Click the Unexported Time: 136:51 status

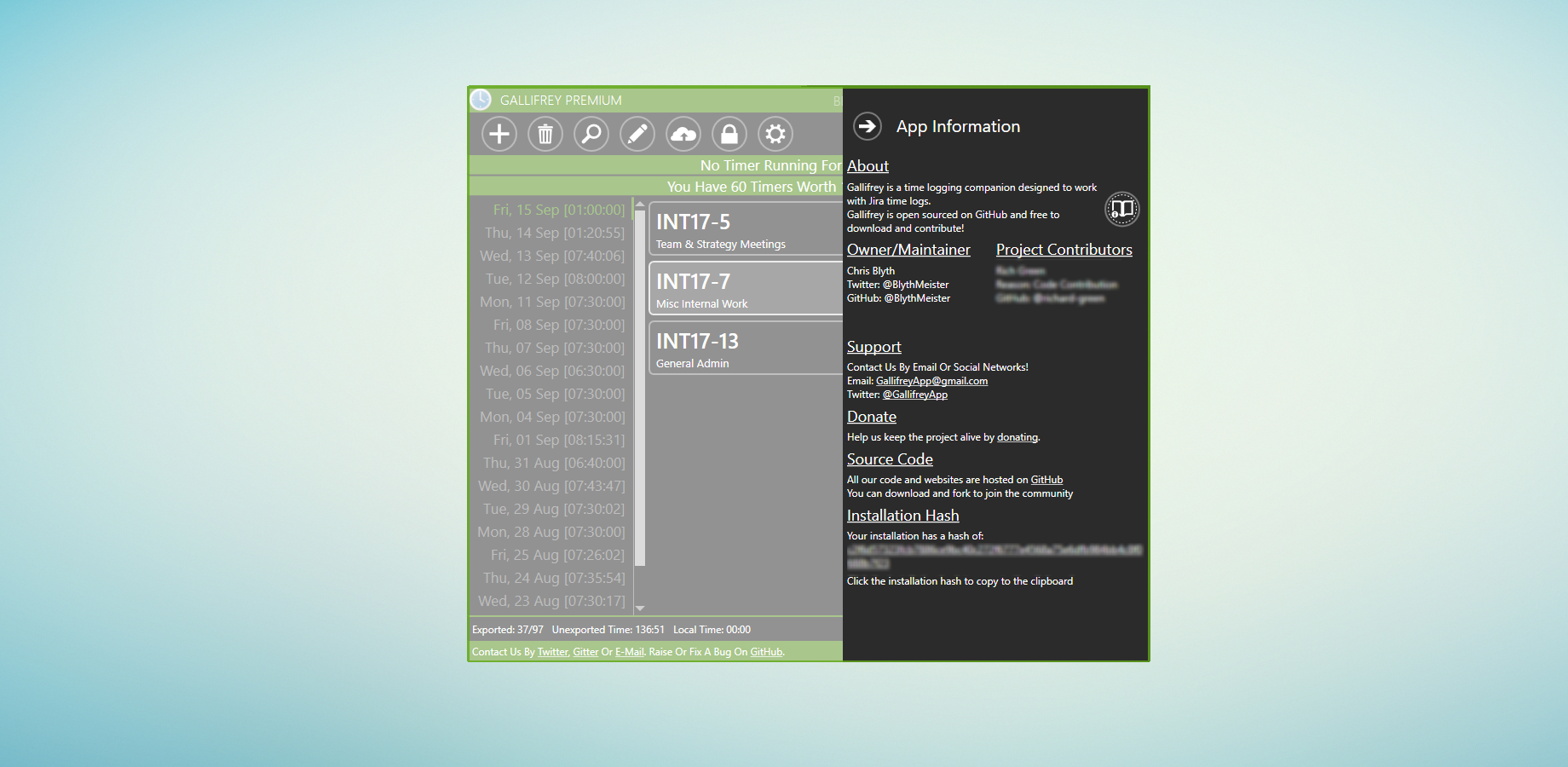point(608,630)
